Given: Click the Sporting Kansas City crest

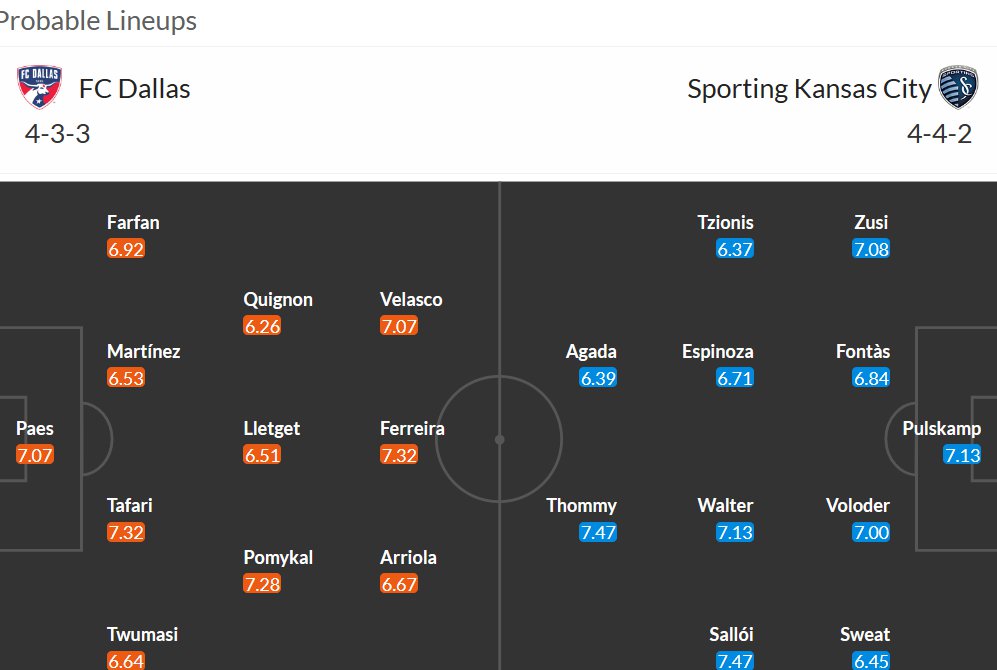Looking at the screenshot, I should (x=958, y=87).
